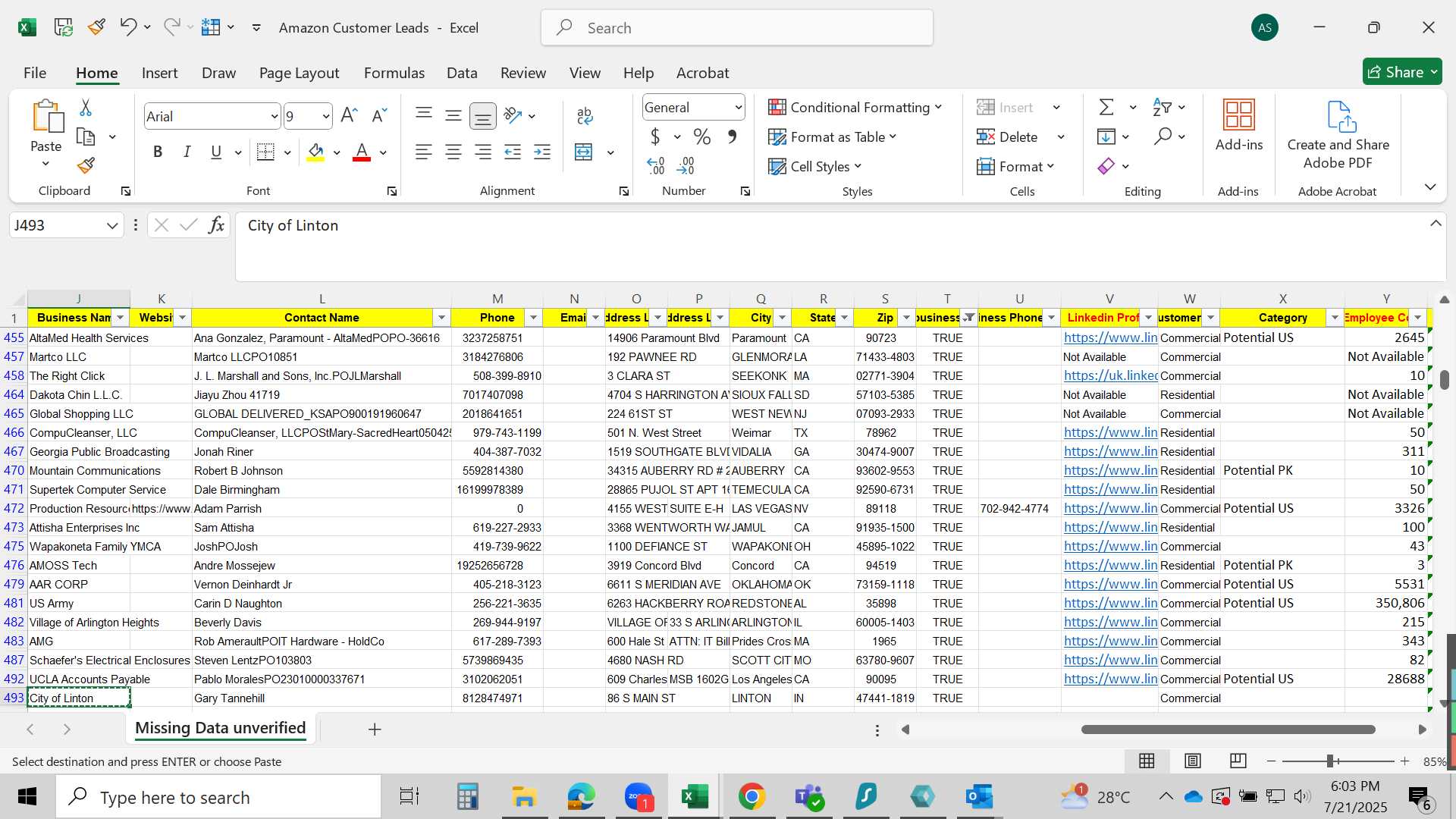
Task: Open the Name Box dropdown arrow
Action: point(112,225)
